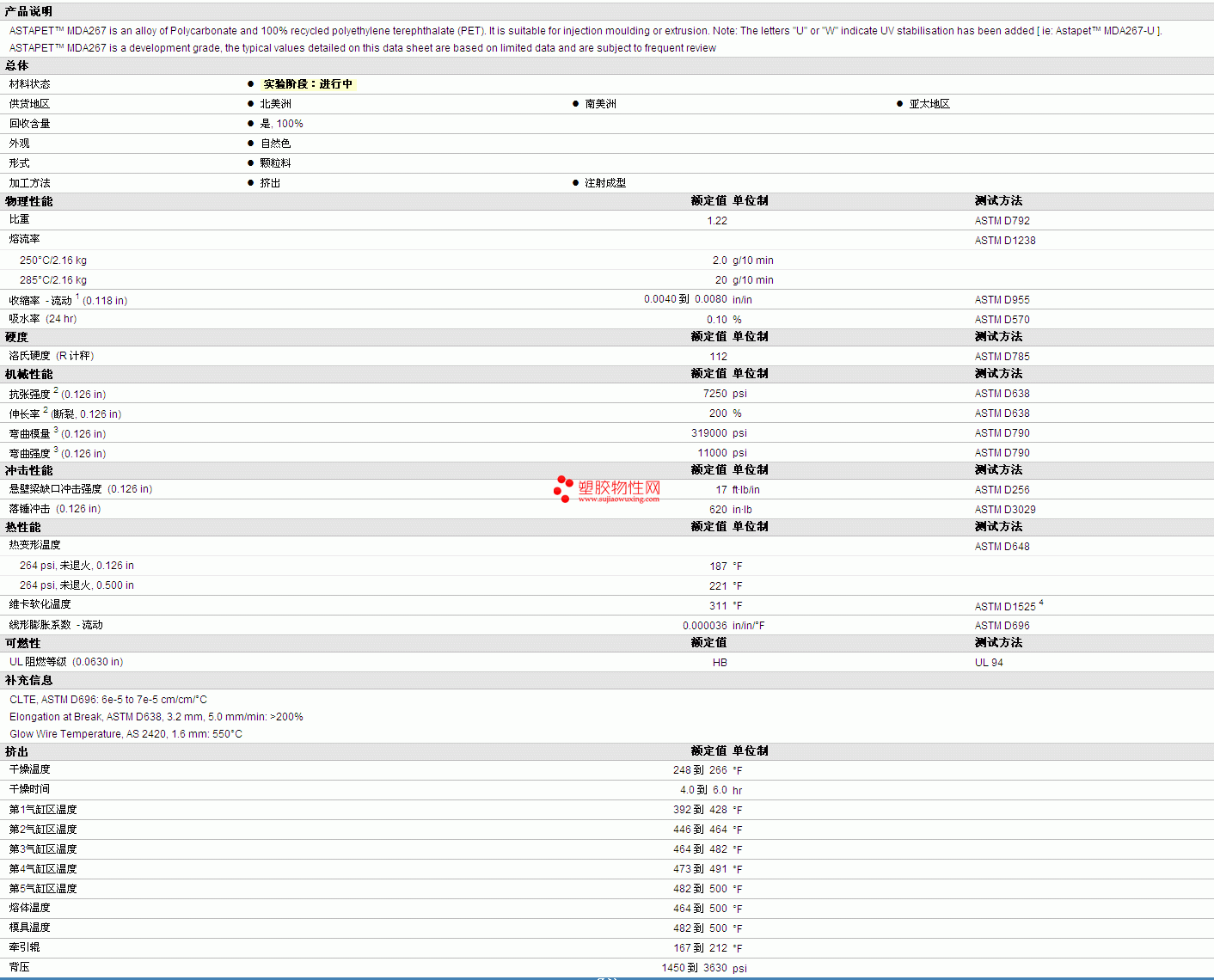
Task: Click the 颗粒料 form value
Action: coord(276,163)
